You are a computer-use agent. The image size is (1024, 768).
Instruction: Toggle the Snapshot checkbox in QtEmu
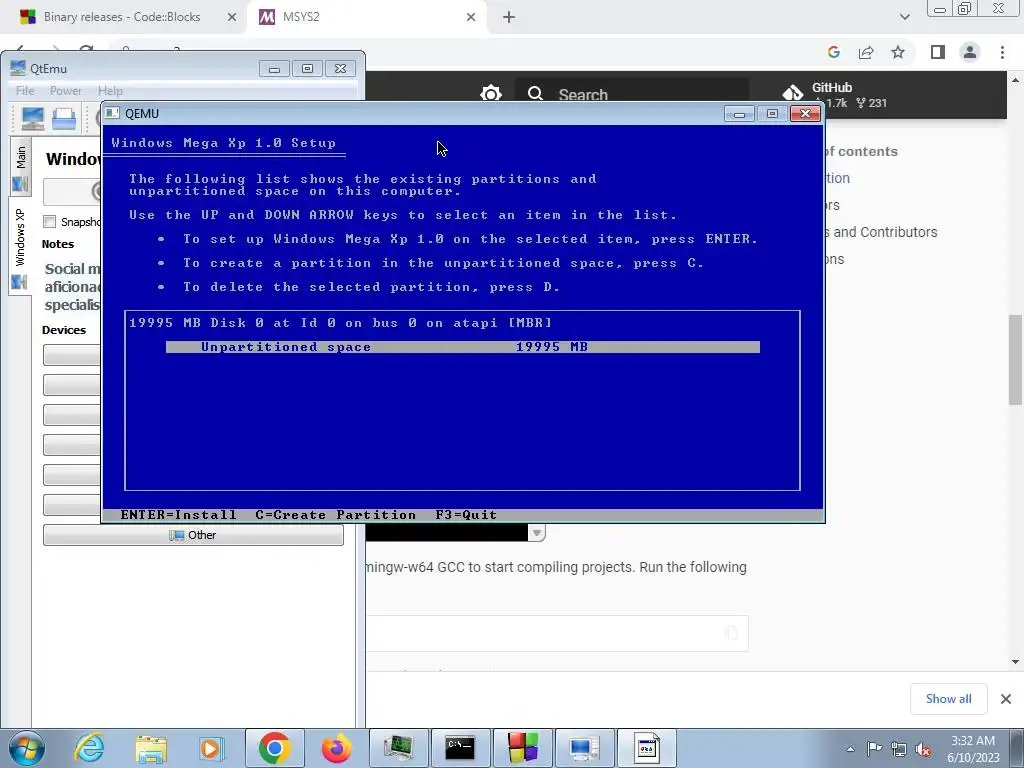[x=50, y=222]
